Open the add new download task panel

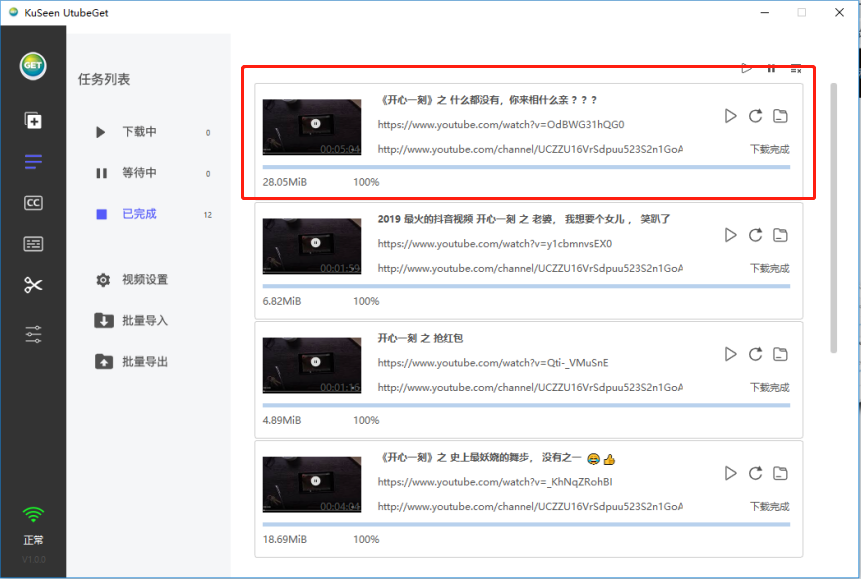pos(33,120)
